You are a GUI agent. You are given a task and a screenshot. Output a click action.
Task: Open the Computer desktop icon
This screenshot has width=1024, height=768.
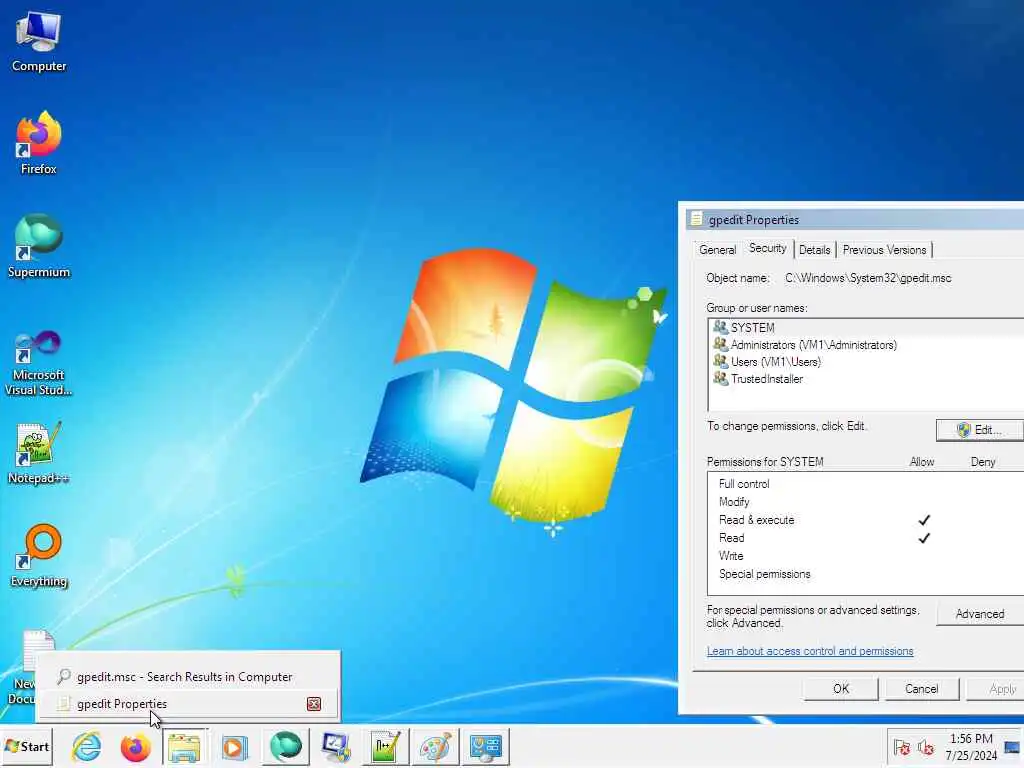coord(39,42)
